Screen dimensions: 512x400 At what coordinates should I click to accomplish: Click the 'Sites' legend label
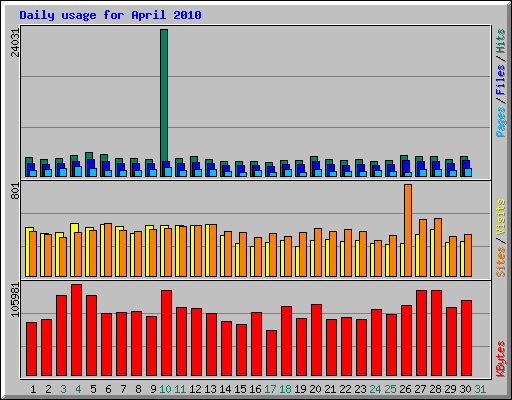click(501, 262)
